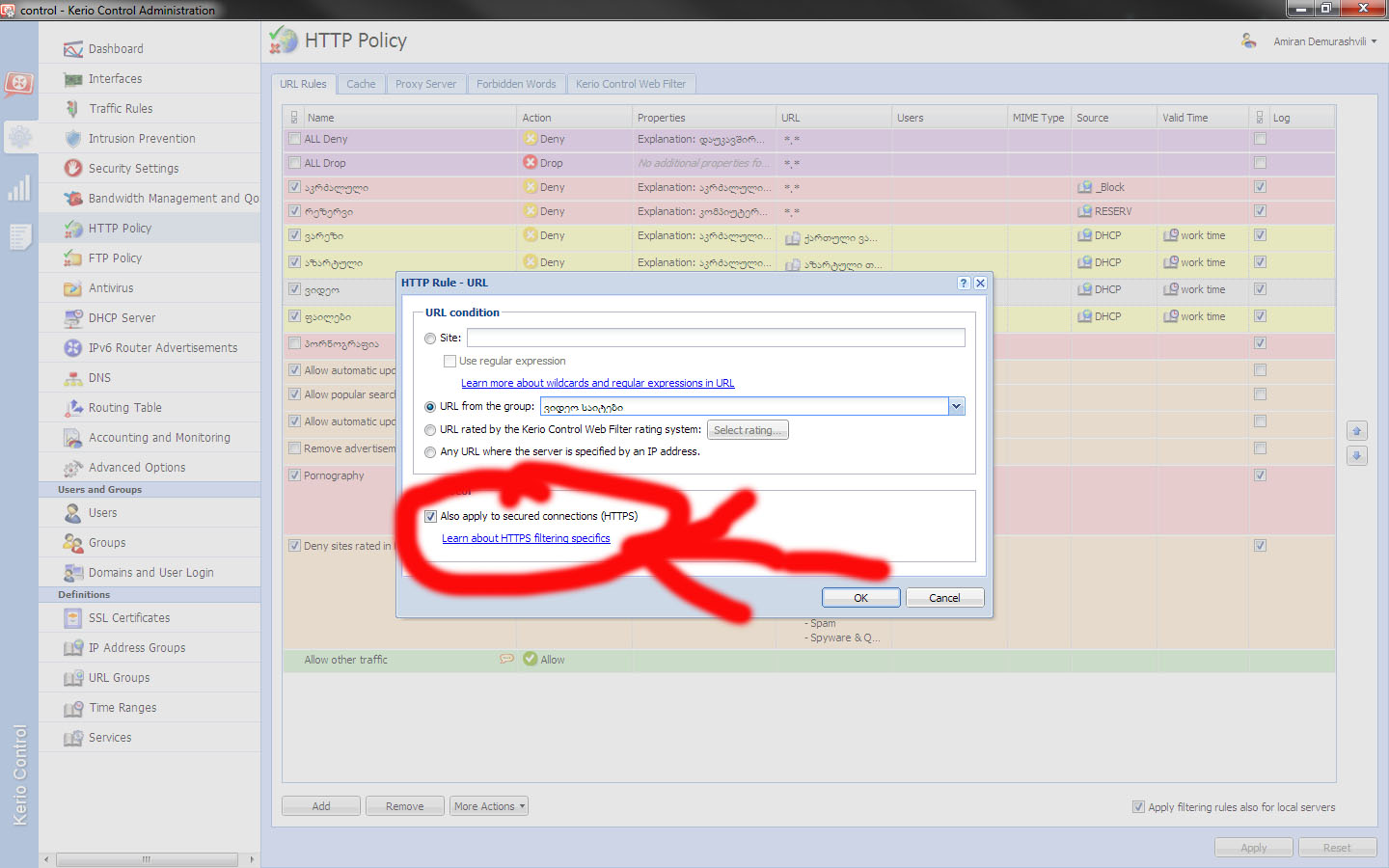Viewport: 1389px width, 868px height.
Task: Open Learn about HTTPS filtering specifics link
Action: click(x=526, y=538)
